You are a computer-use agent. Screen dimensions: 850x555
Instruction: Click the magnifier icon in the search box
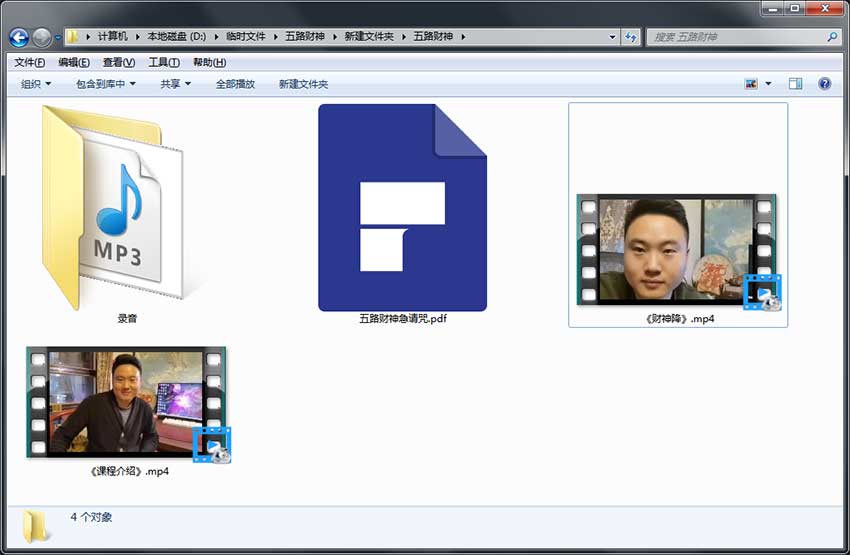[x=832, y=37]
